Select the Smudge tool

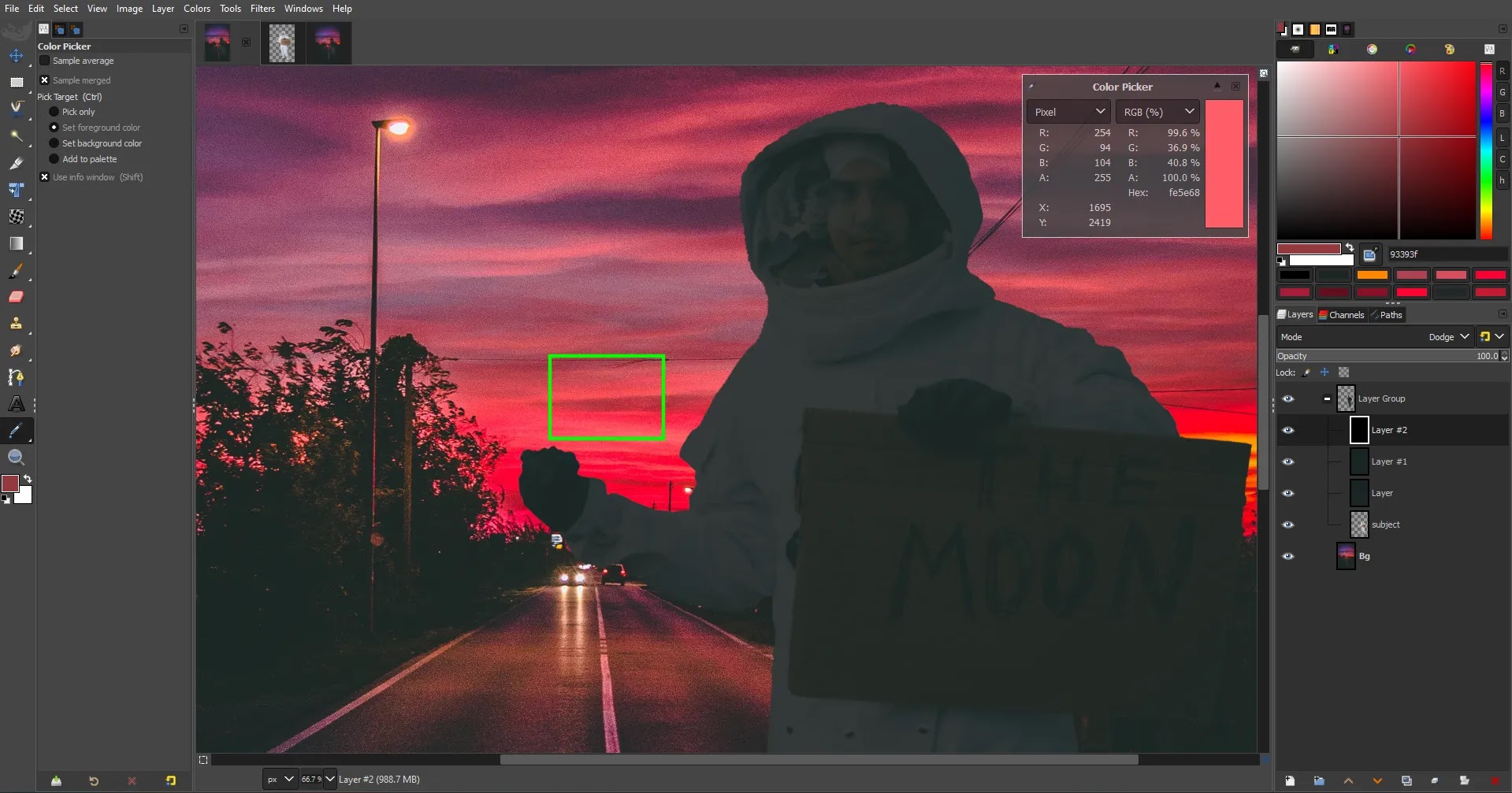pyautogui.click(x=16, y=350)
